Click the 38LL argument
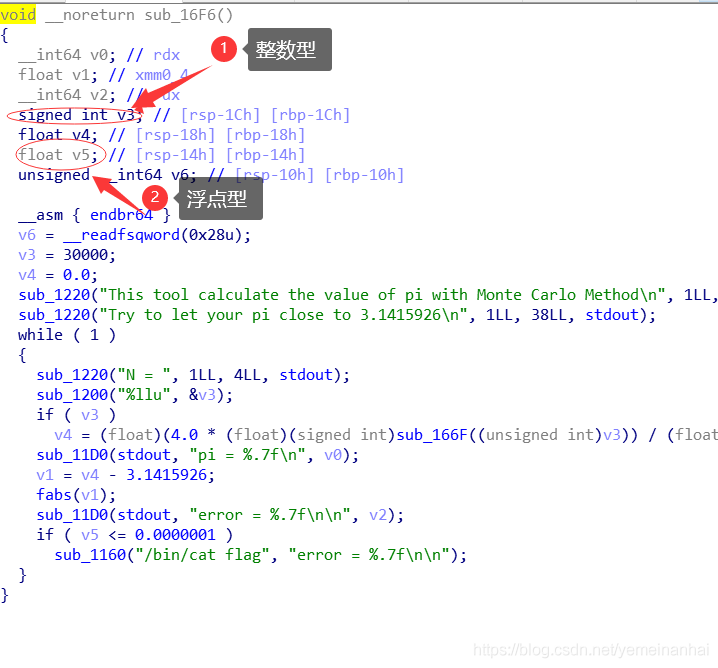Screen dimensions: 718x668 click(x=549, y=315)
